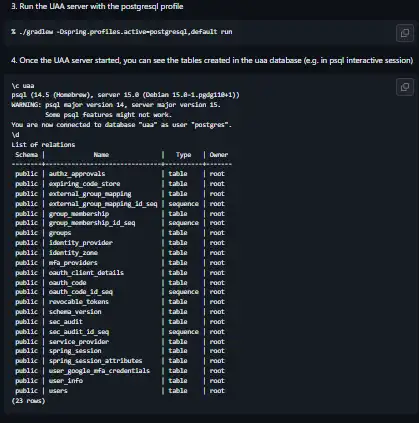Screen dimensions: 419x423
Task: Click the gradlew run command text
Action: pos(122,32)
